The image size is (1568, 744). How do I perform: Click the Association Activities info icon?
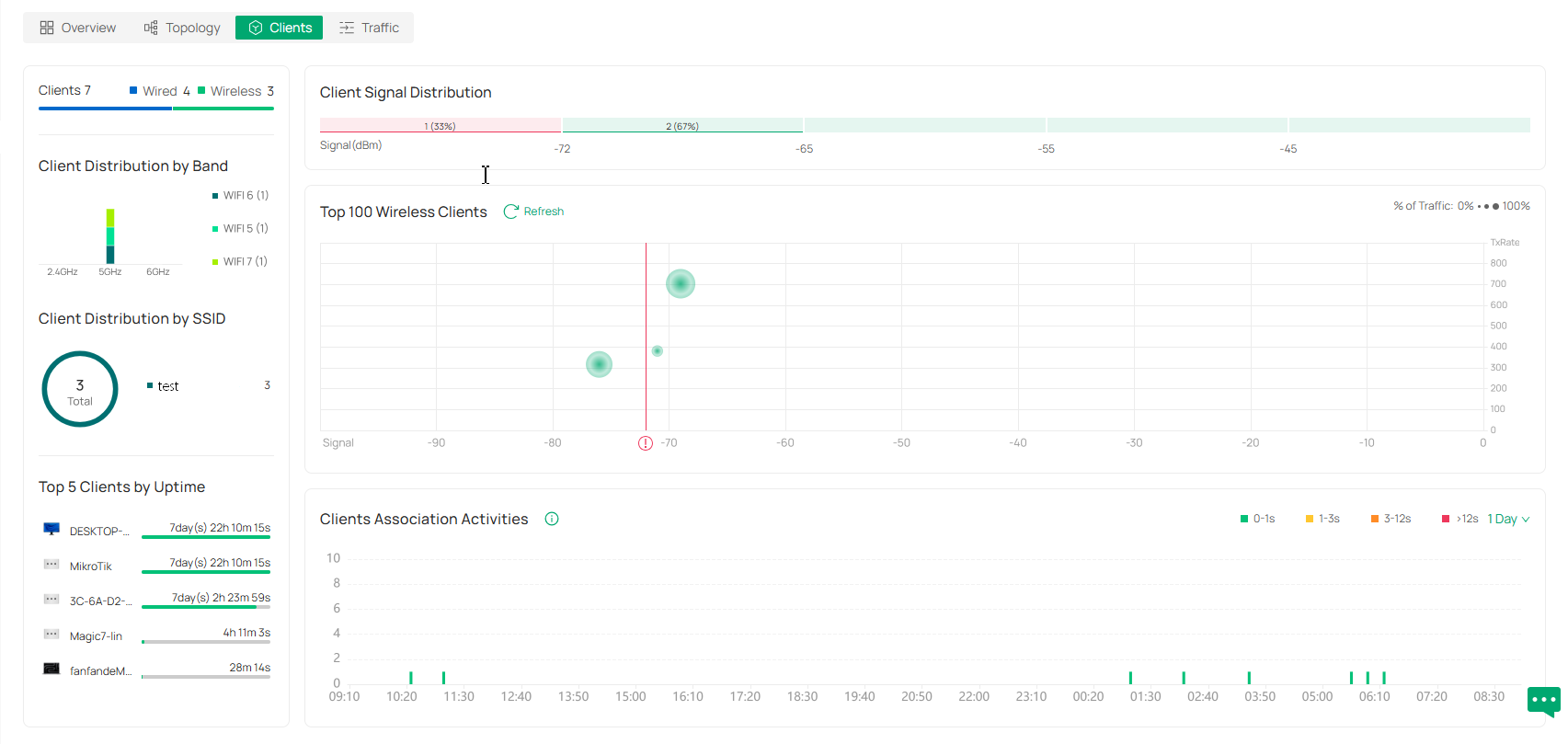552,519
